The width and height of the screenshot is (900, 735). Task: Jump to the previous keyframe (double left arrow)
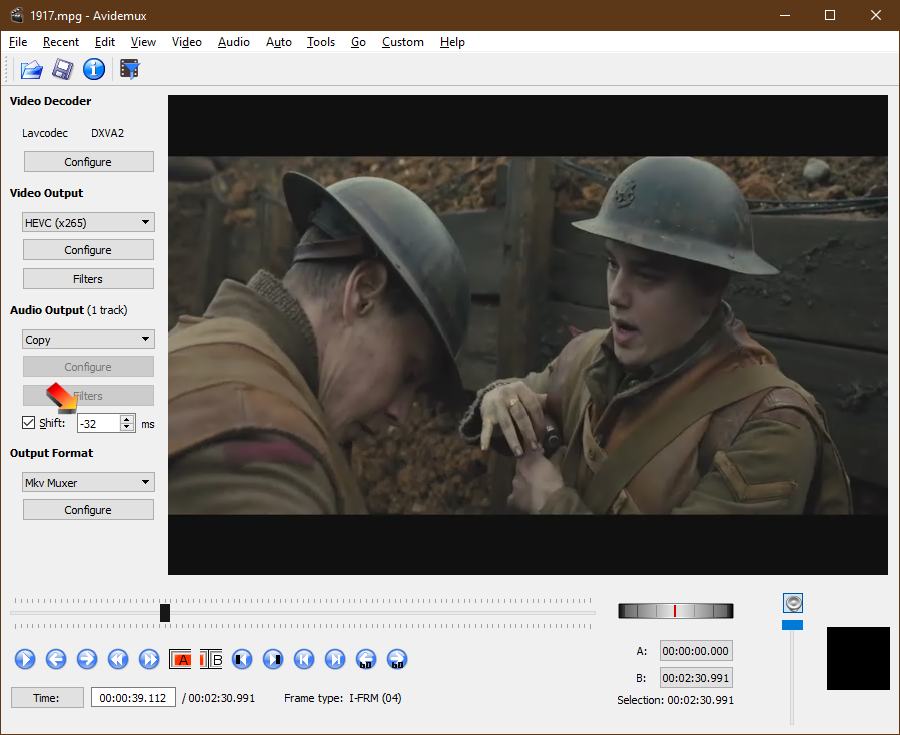118,659
